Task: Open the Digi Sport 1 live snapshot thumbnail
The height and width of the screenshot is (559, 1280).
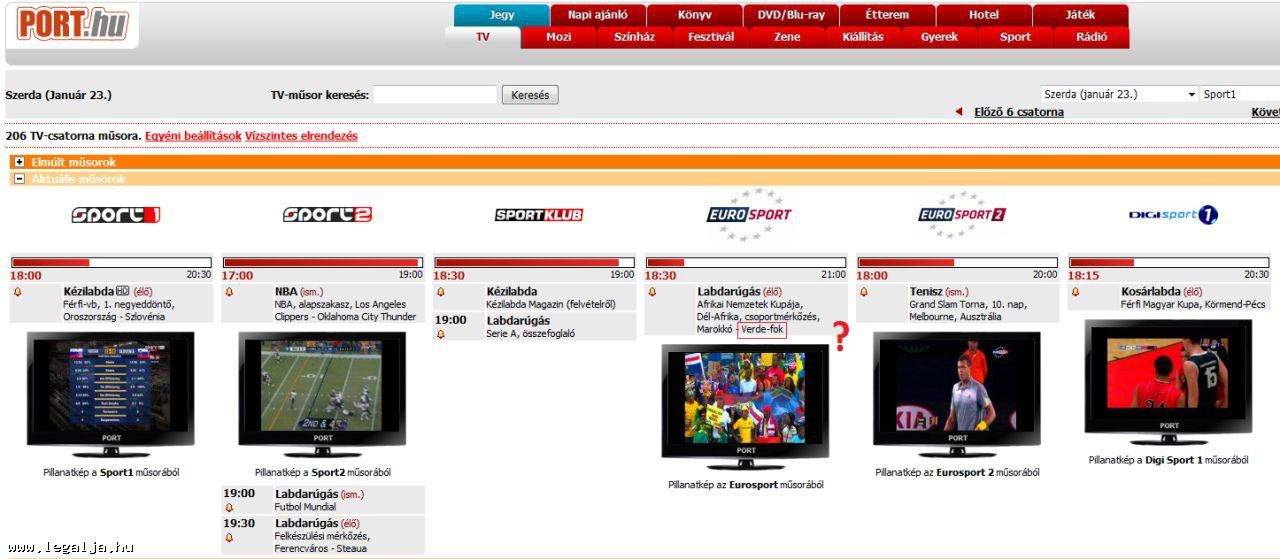Action: (x=1168, y=372)
